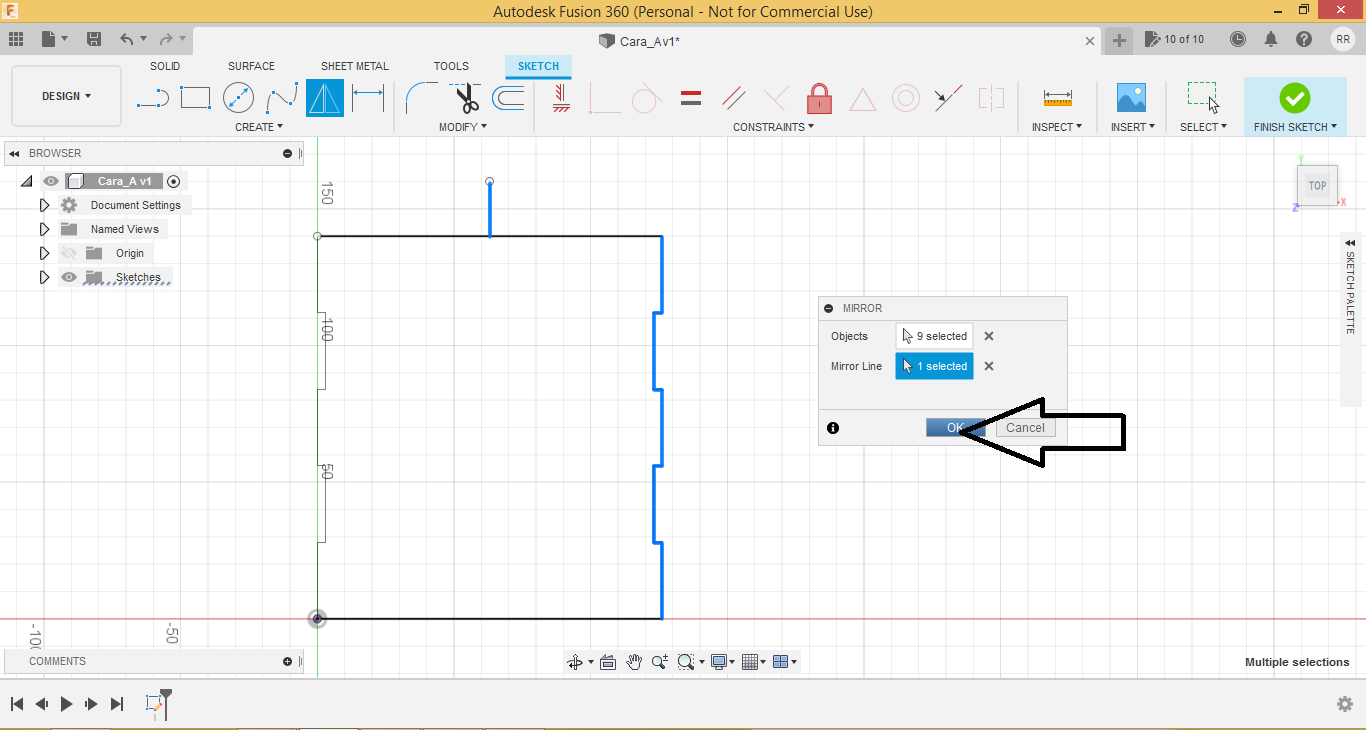Select the Offset tool in Modify

(508, 98)
